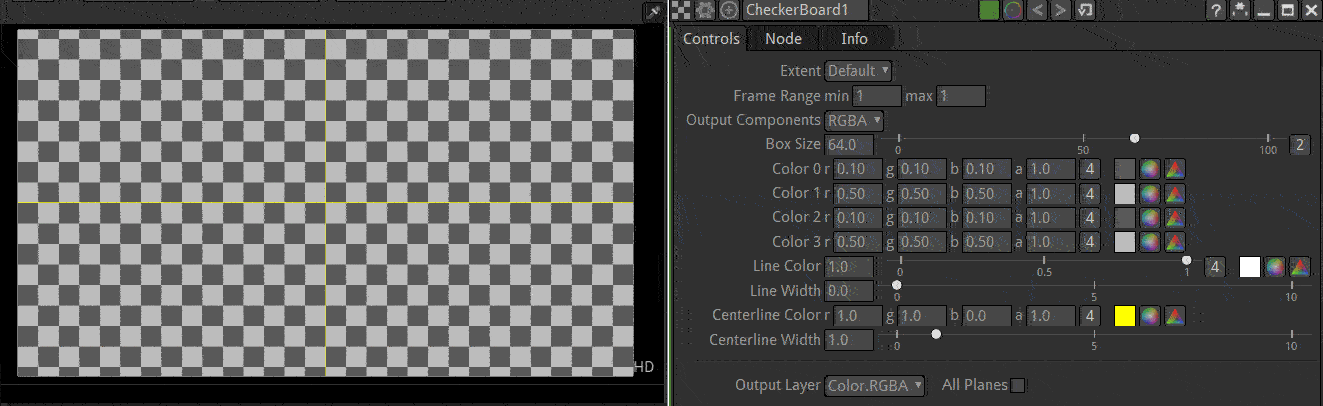Click the Line Width slider handle

897,285
